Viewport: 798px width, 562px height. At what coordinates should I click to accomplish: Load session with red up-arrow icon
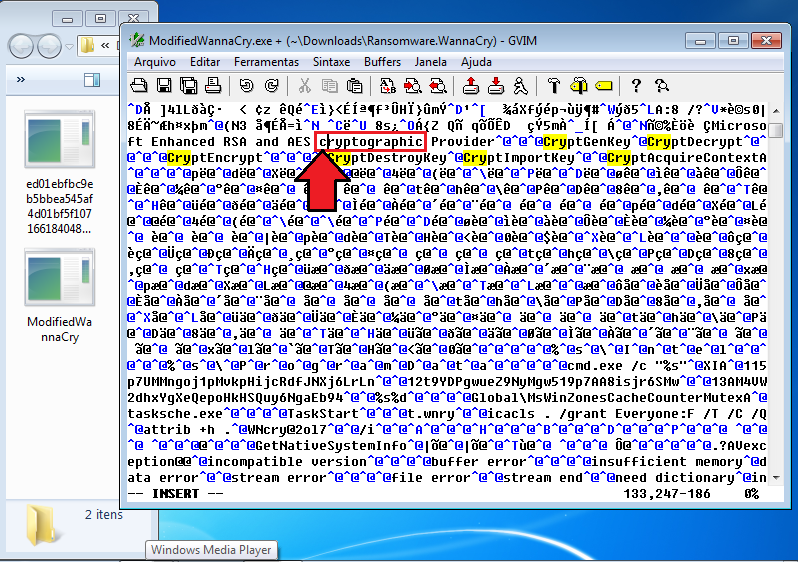tap(471, 86)
